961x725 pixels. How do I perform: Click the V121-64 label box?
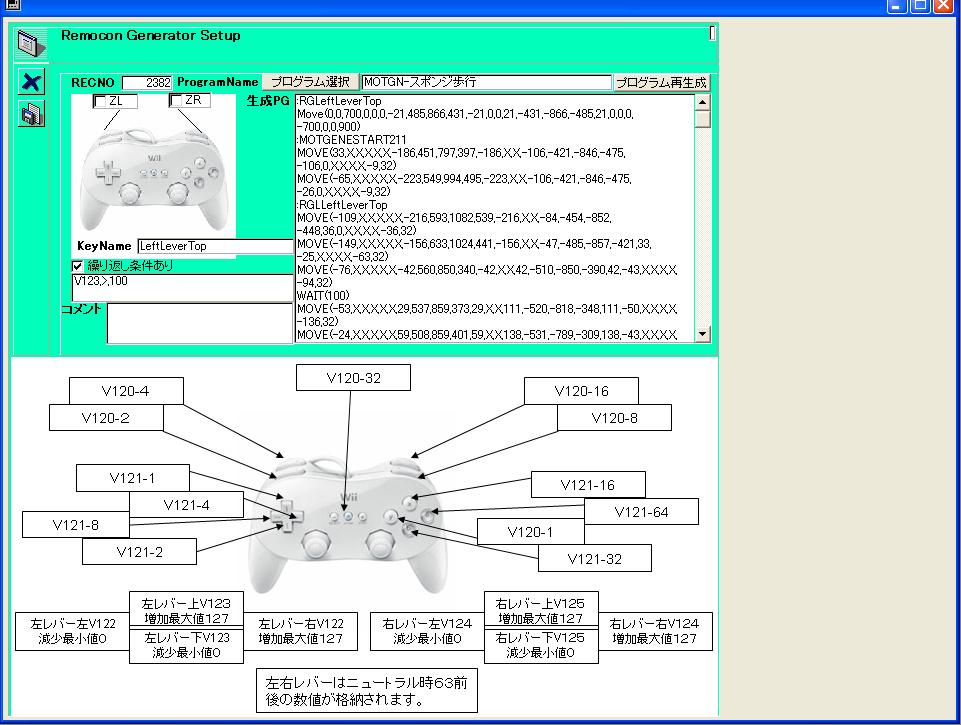click(641, 512)
